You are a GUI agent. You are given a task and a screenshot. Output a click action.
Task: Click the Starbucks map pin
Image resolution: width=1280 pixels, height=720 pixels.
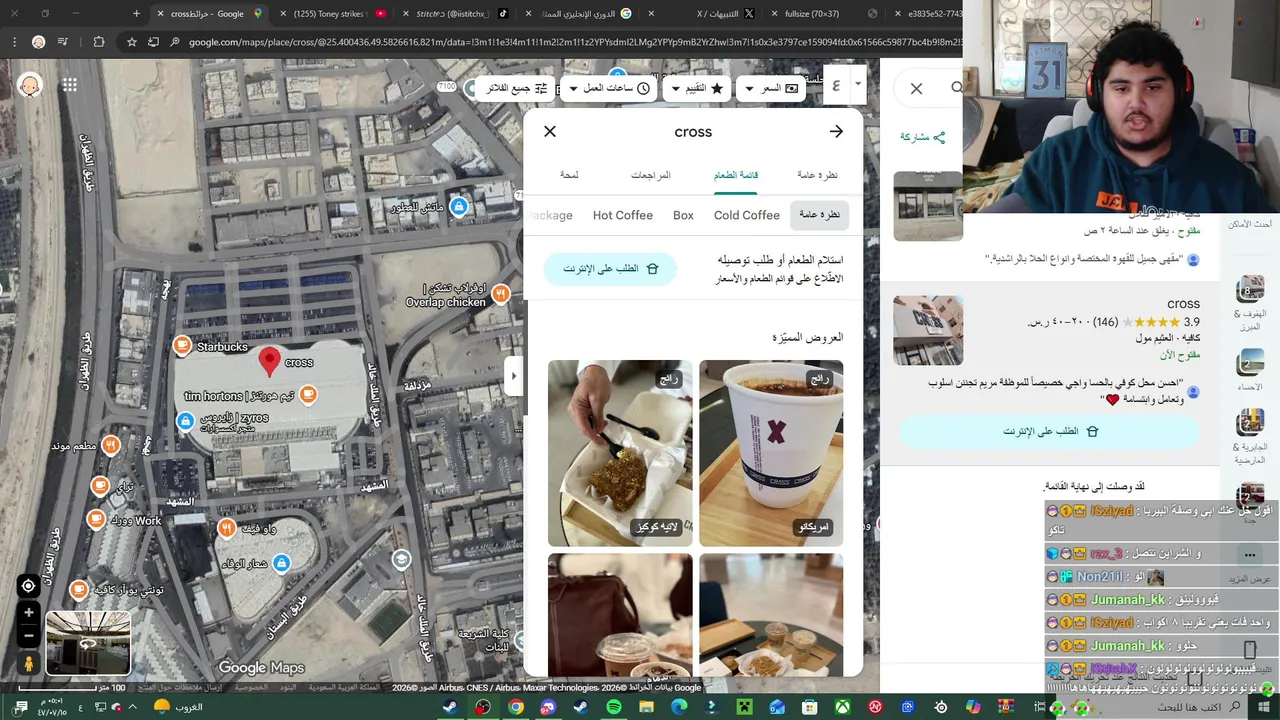(x=182, y=346)
